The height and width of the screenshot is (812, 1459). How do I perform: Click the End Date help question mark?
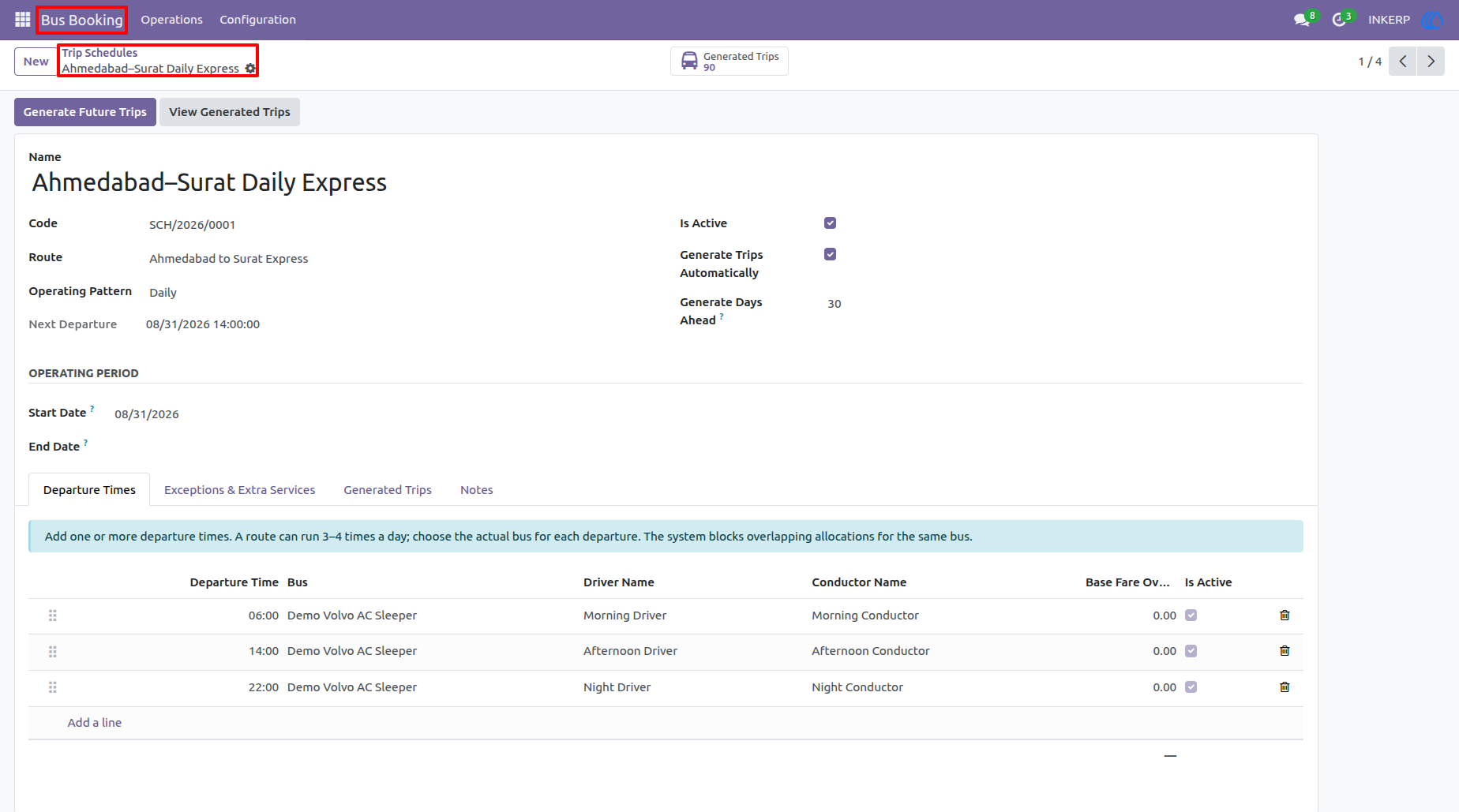[86, 443]
